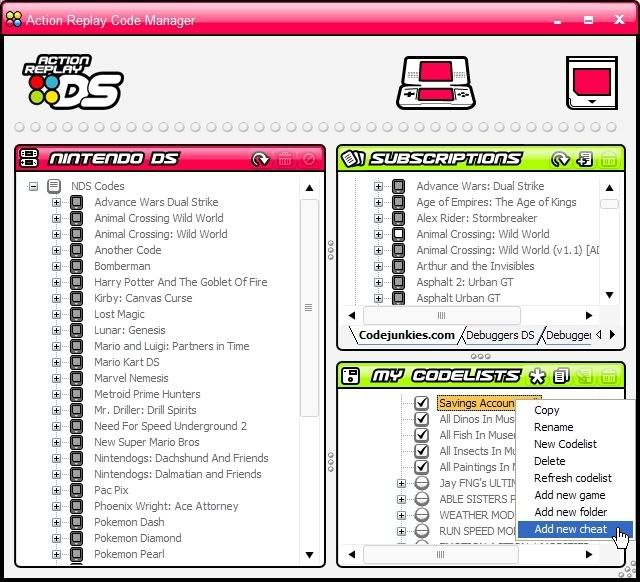Expand the Jay FNG's ULTIM folder

pyautogui.click(x=401, y=484)
